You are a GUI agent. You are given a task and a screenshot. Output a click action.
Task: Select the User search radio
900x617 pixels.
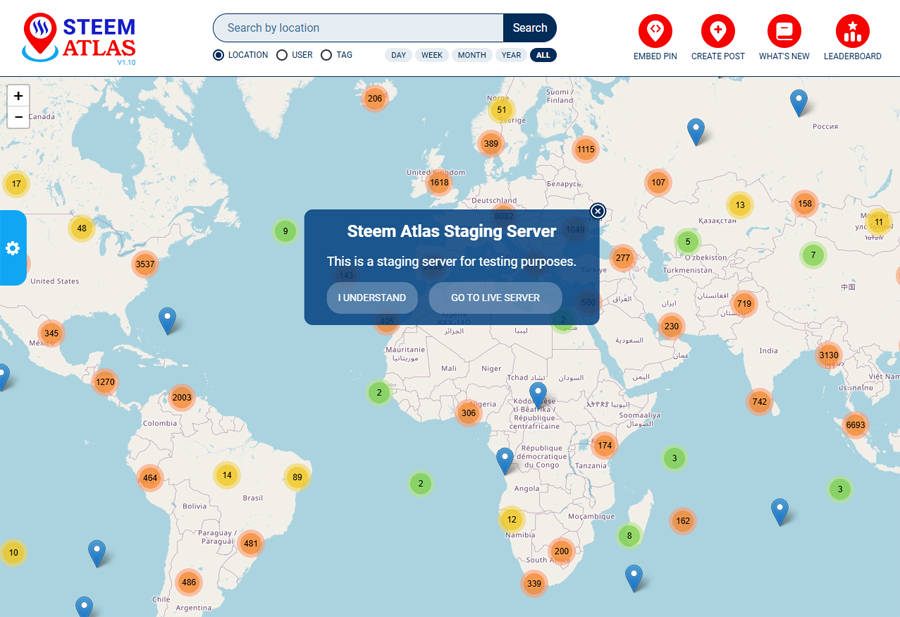click(282, 55)
